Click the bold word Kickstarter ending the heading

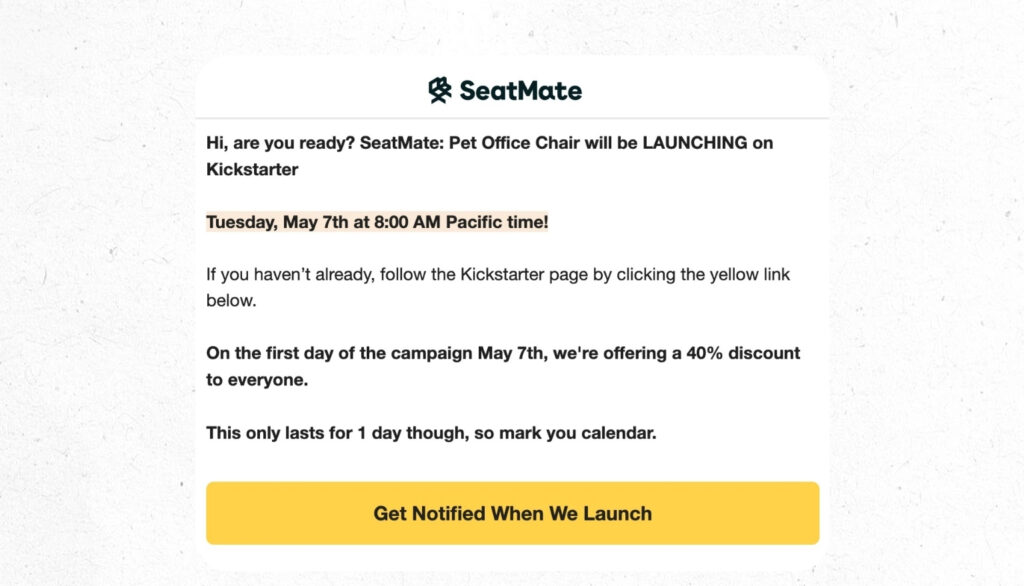252,169
